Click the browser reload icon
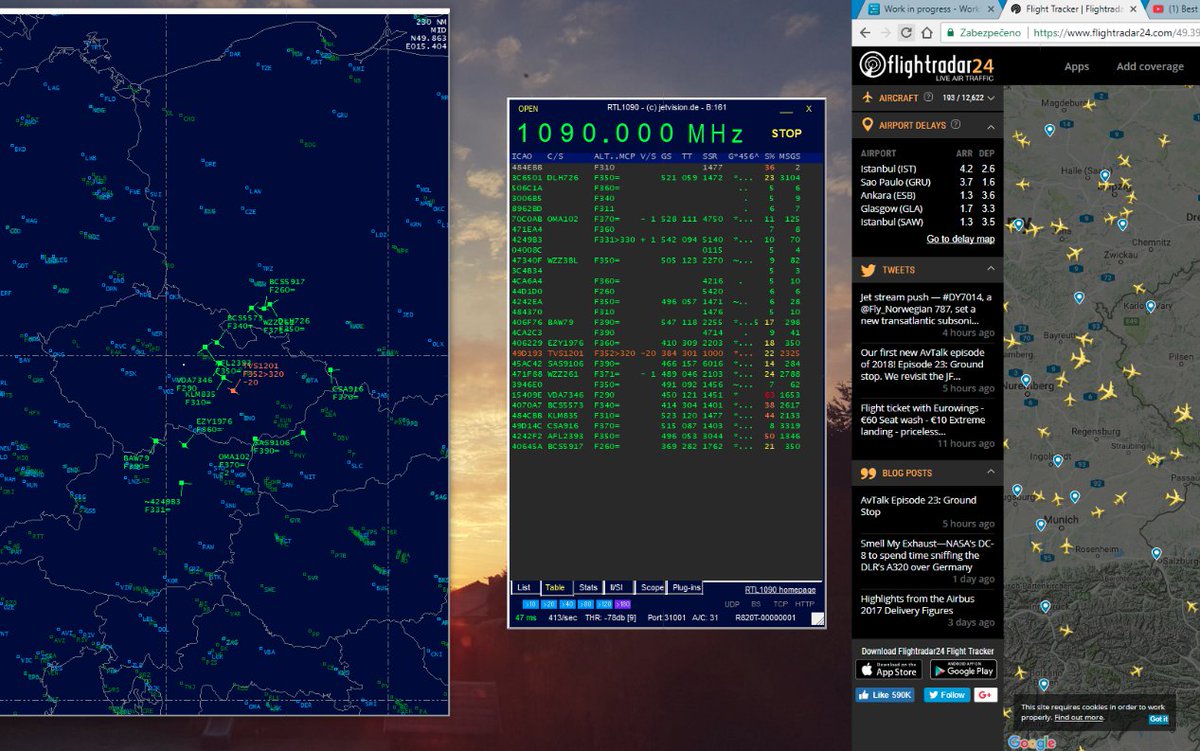This screenshot has width=1200, height=751. click(x=905, y=32)
